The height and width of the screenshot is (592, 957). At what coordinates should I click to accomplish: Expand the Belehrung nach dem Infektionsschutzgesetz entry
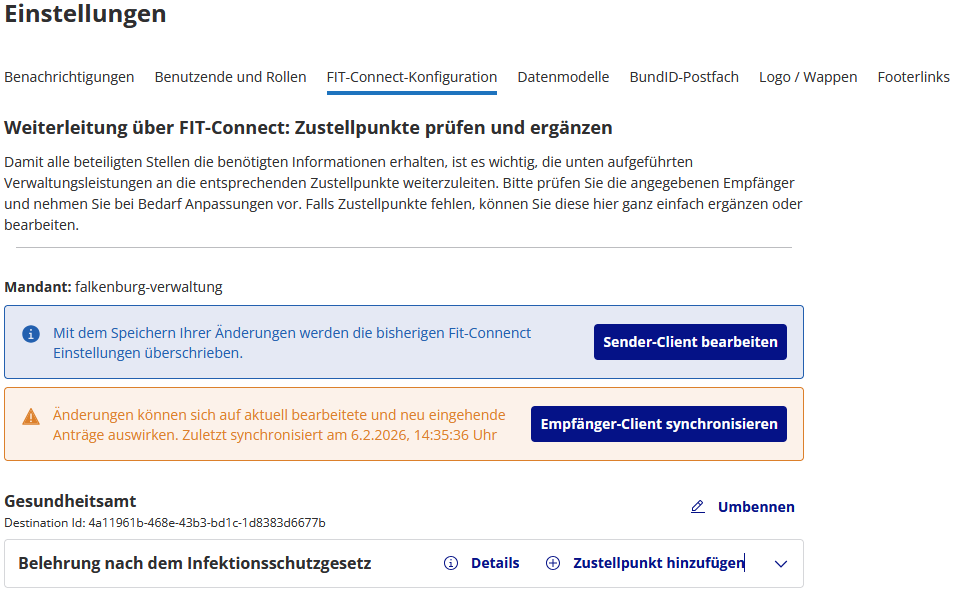point(781,563)
